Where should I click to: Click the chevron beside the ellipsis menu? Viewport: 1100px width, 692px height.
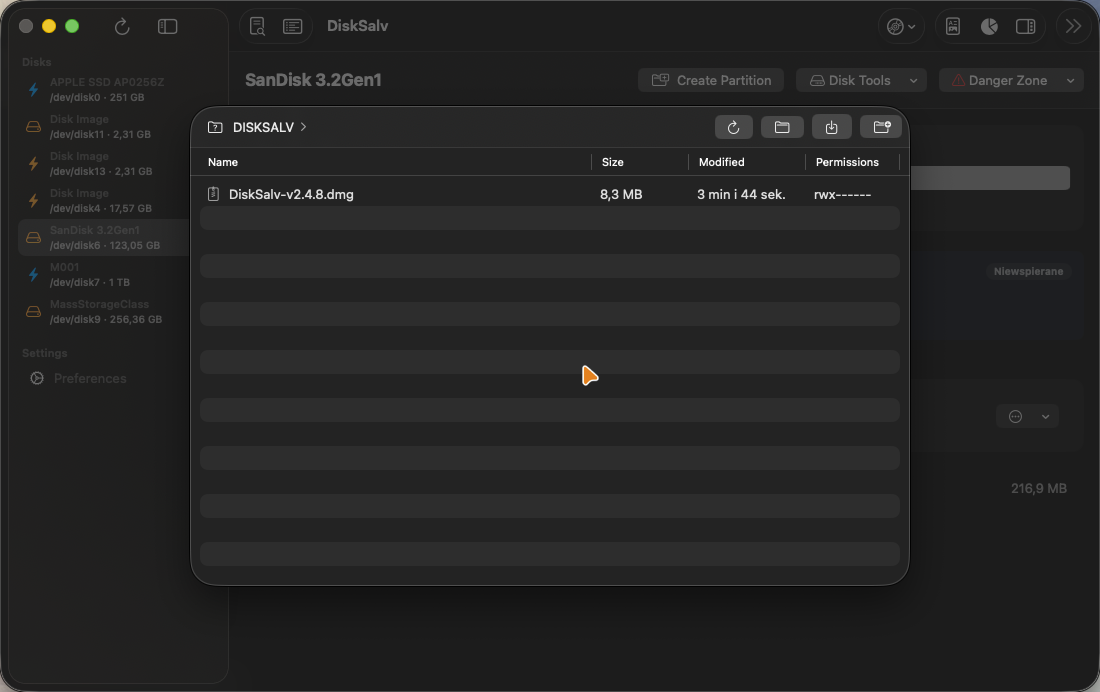click(x=1045, y=417)
